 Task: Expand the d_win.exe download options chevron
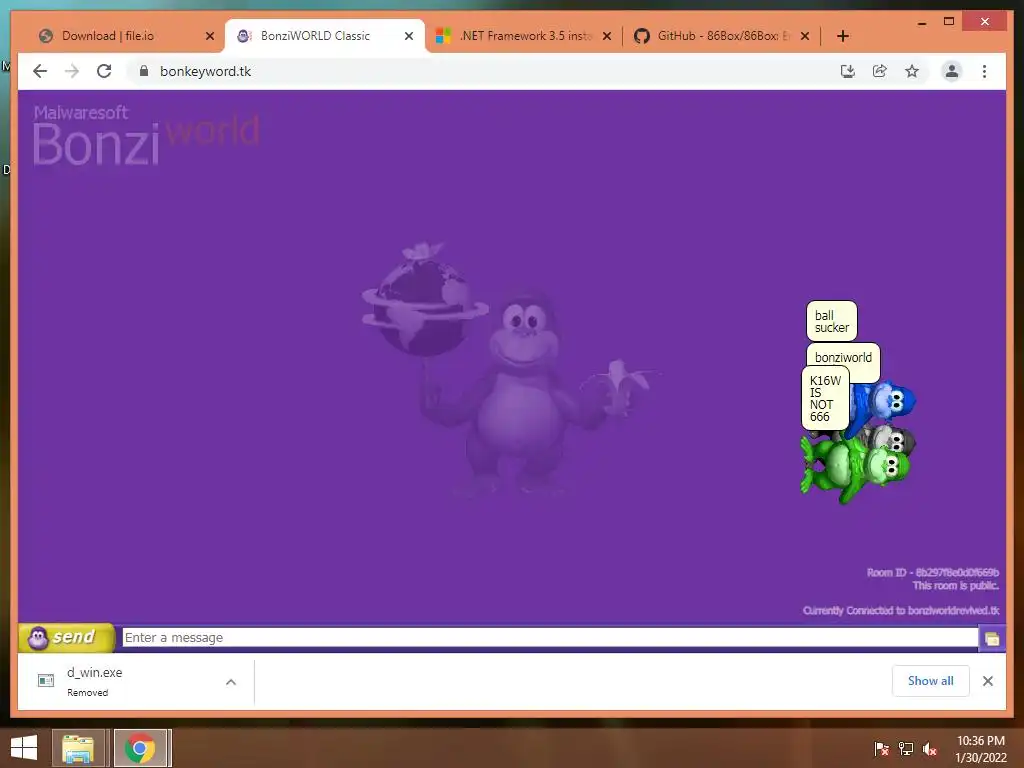click(231, 682)
